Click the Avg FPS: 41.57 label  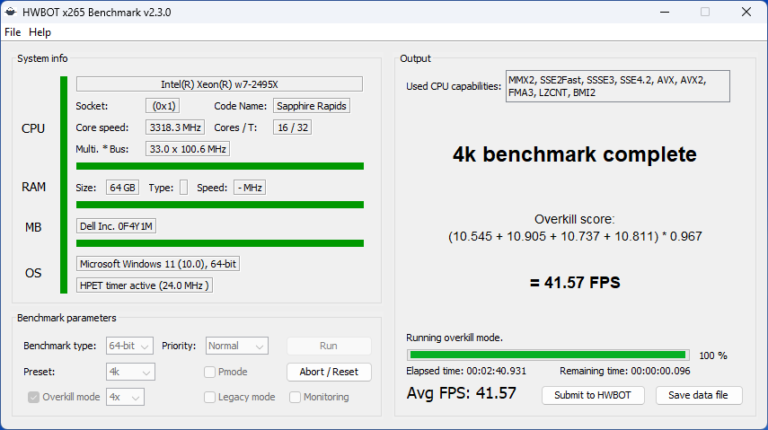461,393
